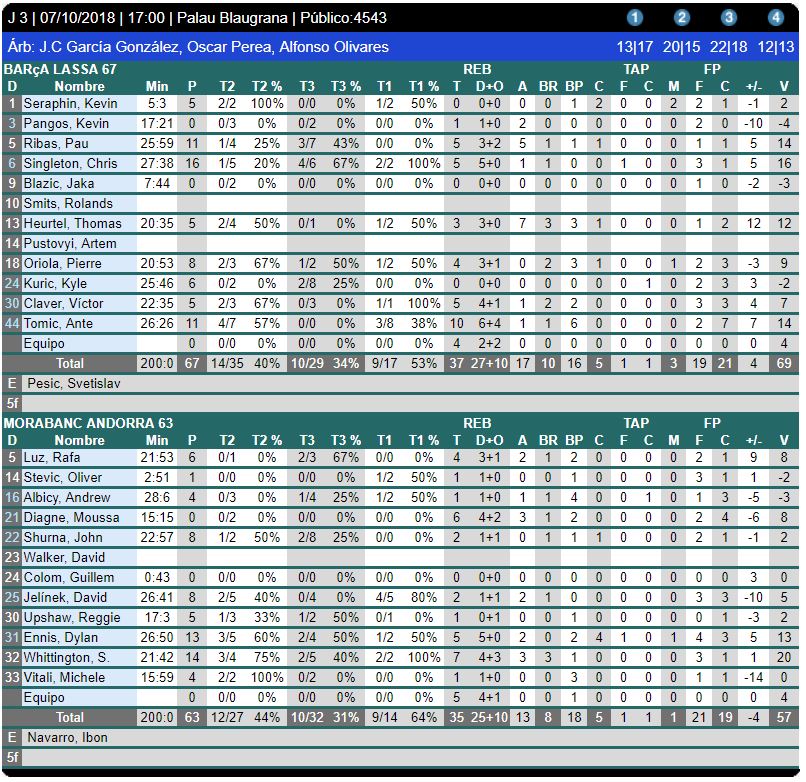Select the Pustovyi, Artem row name

click(x=70, y=244)
